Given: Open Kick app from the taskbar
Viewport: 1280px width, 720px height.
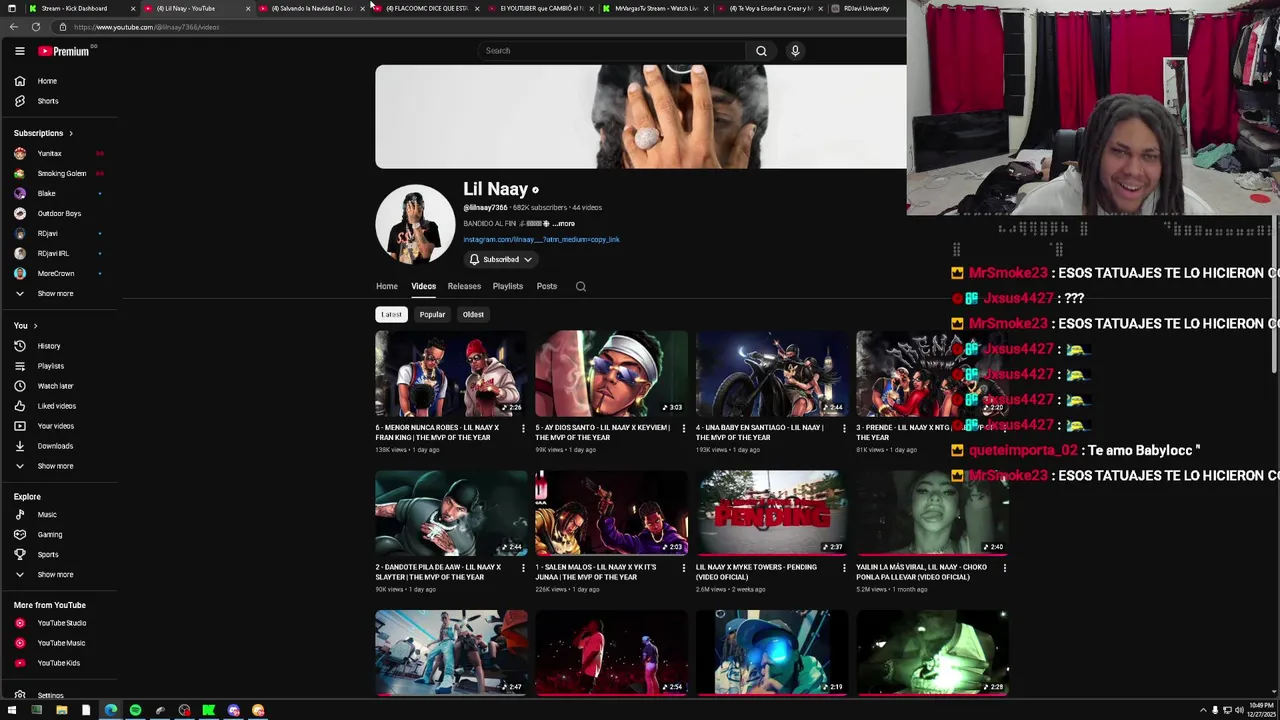Looking at the screenshot, I should [208, 710].
